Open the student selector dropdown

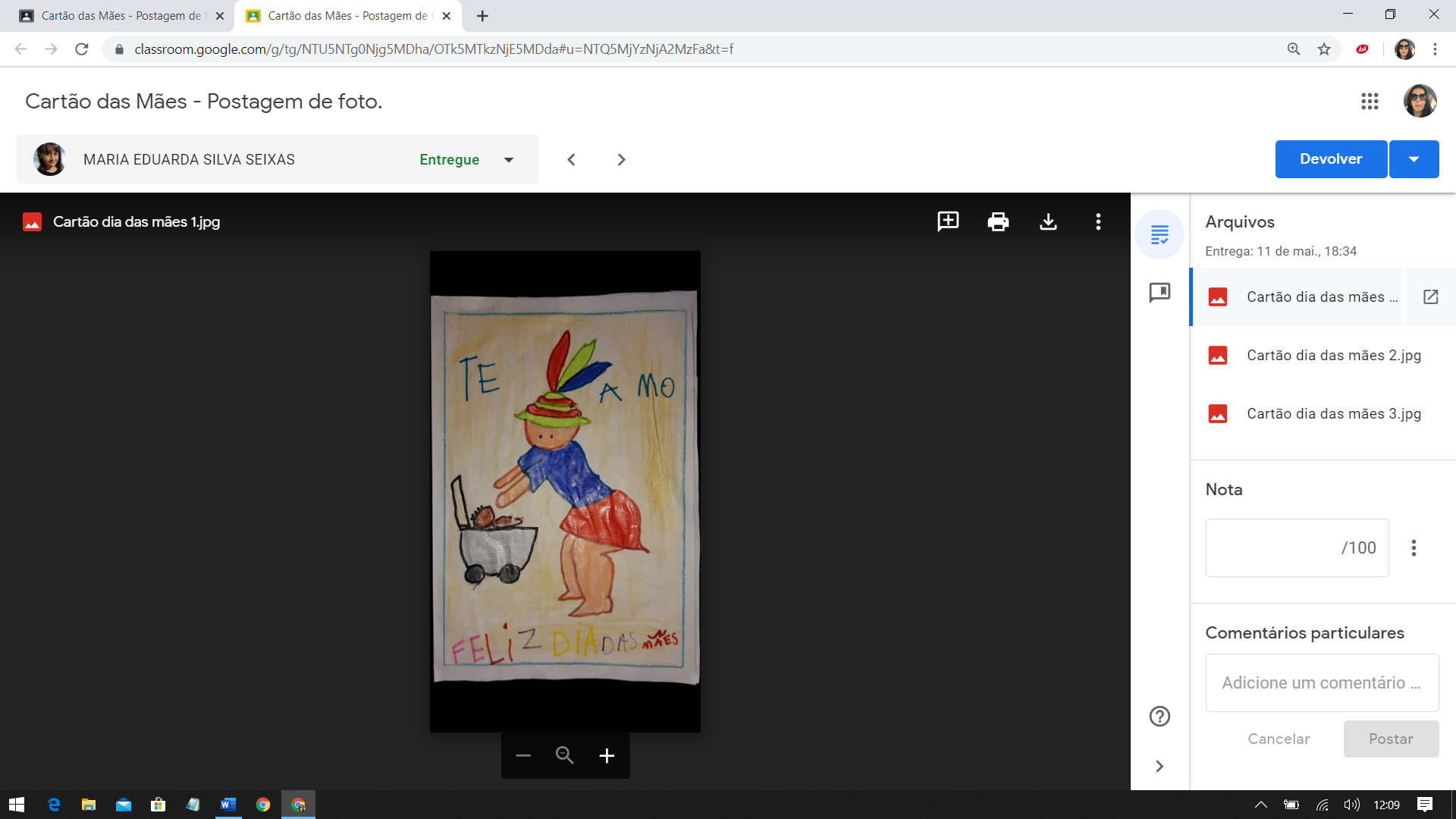[278, 159]
